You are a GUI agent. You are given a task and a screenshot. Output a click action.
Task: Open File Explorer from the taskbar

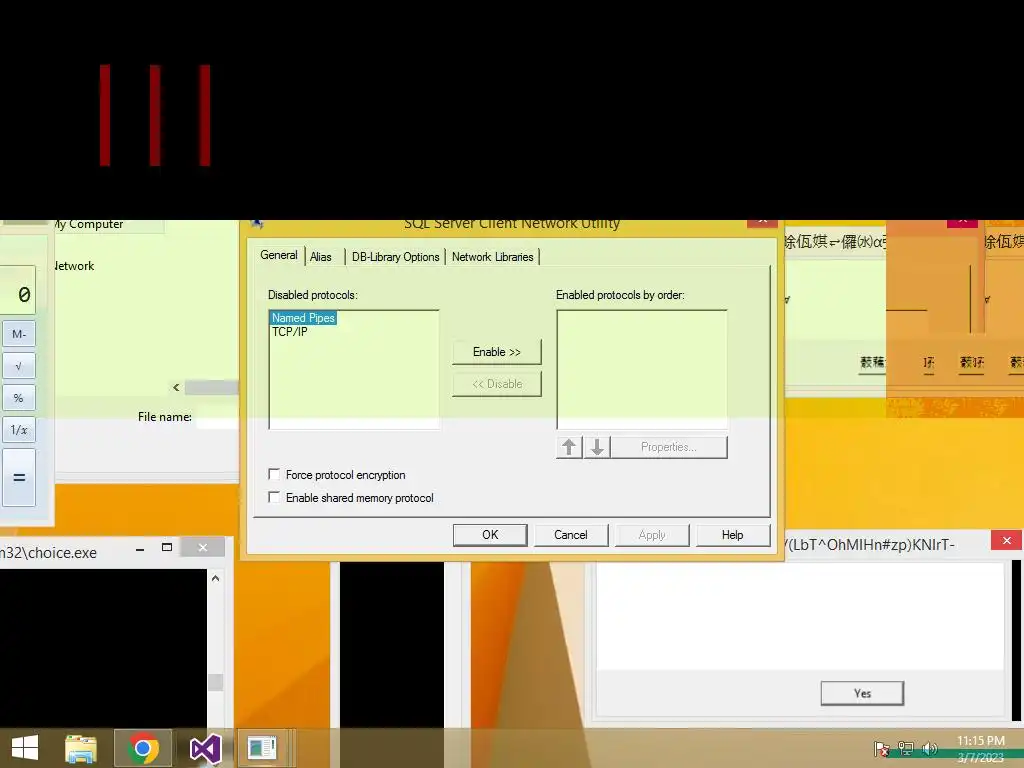pyautogui.click(x=81, y=748)
